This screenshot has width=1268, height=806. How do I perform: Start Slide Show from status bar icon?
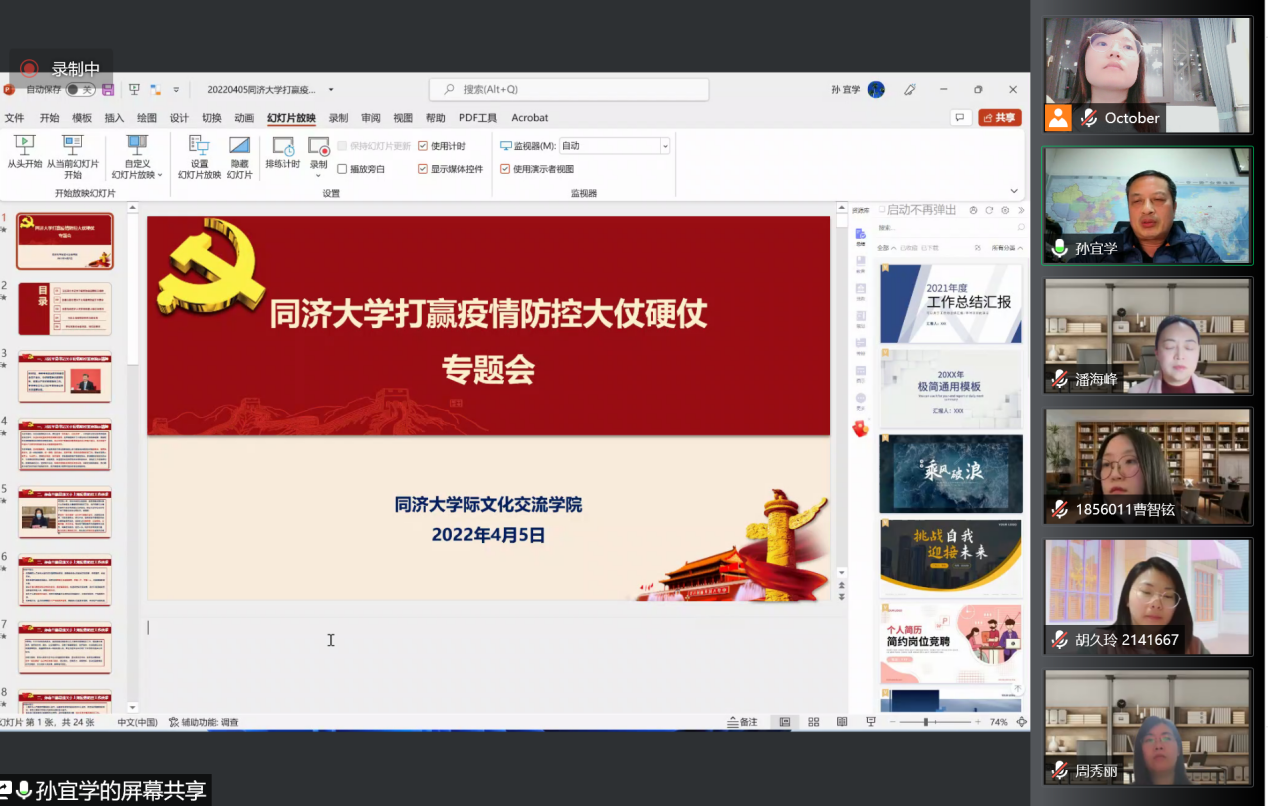tap(870, 722)
